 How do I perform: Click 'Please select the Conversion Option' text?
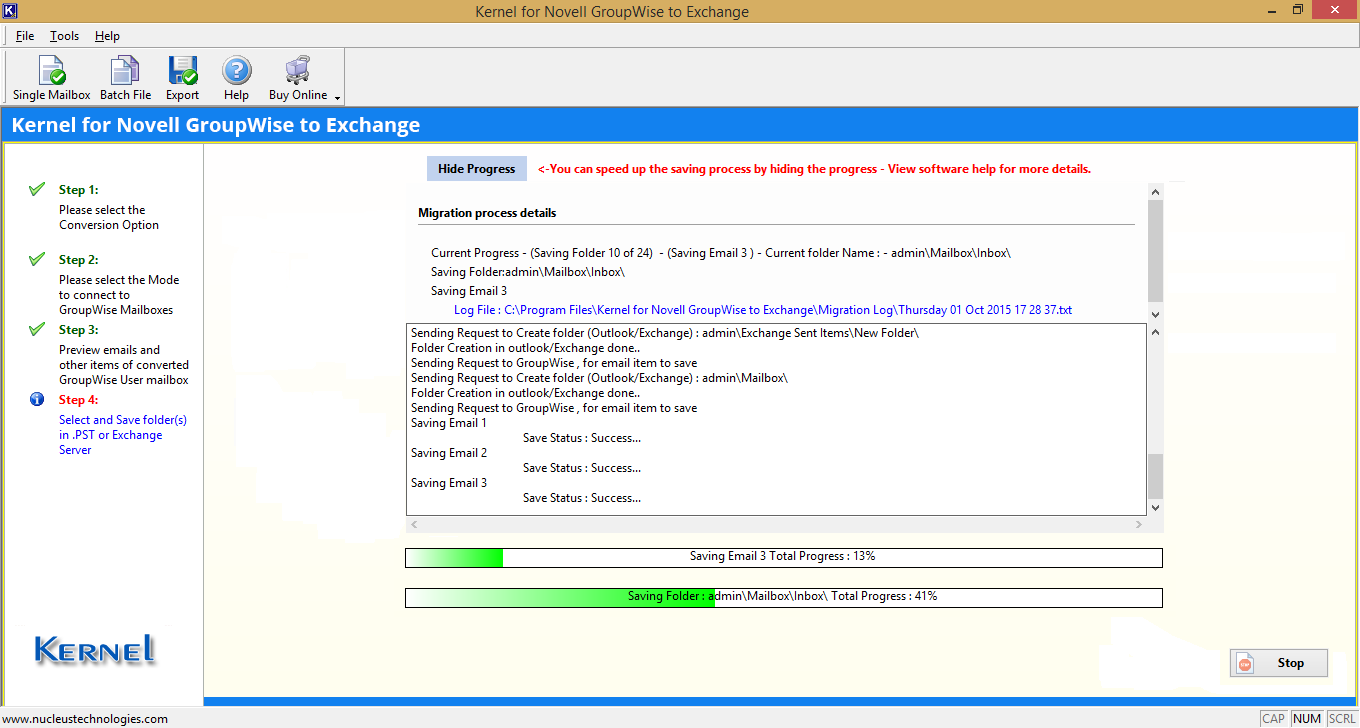click(109, 217)
